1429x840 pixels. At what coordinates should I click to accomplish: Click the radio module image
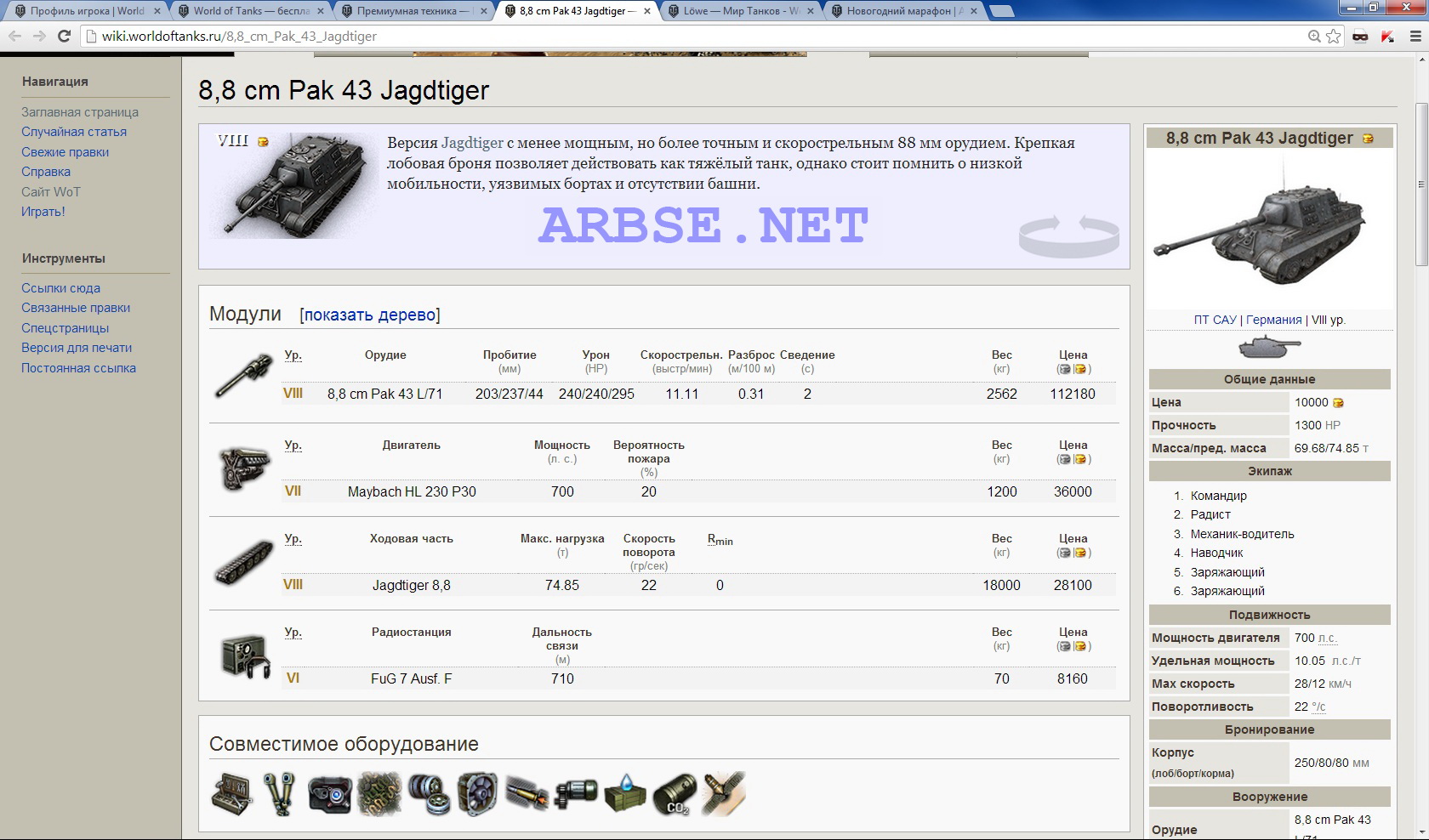click(245, 656)
